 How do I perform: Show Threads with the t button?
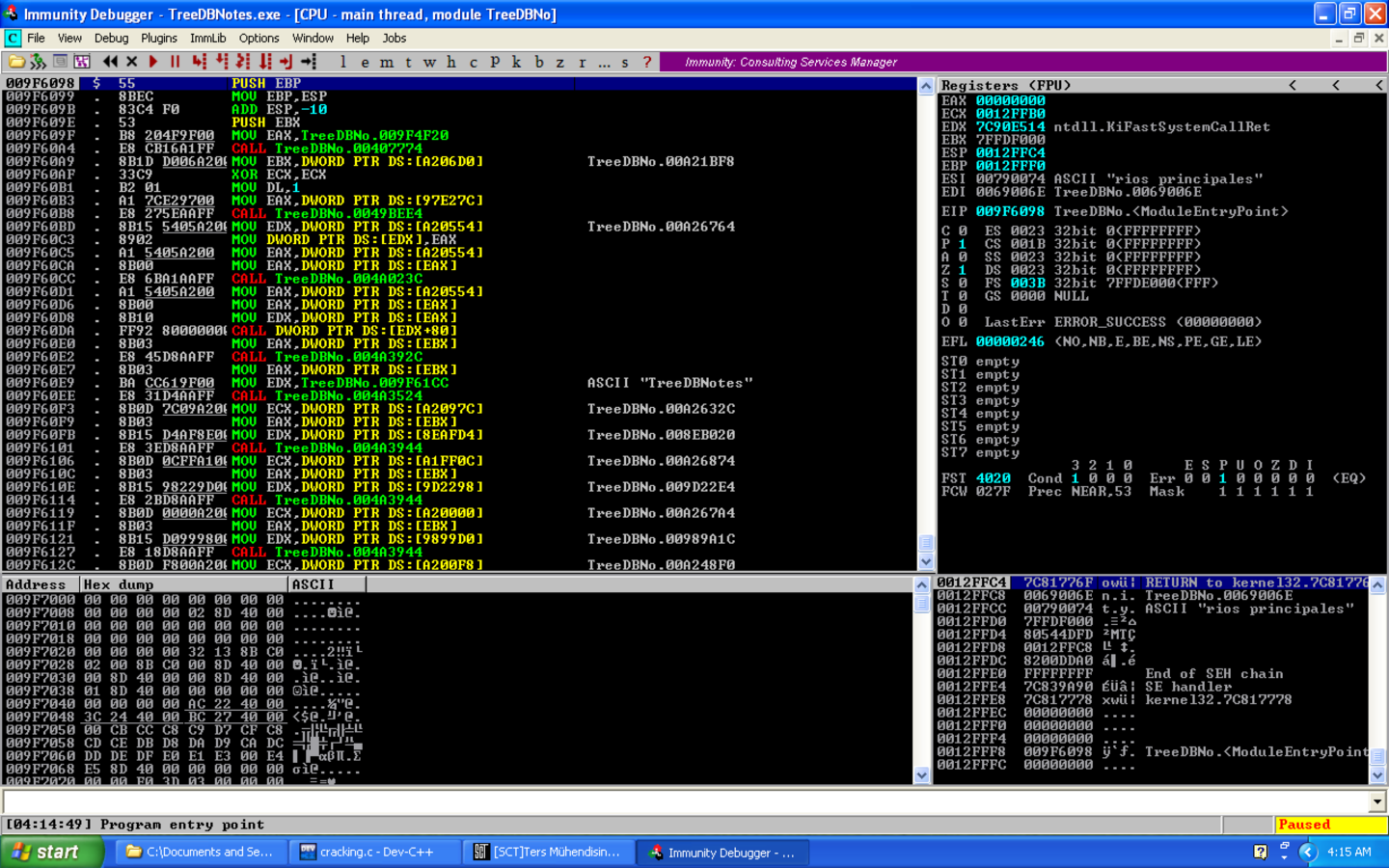click(x=408, y=62)
